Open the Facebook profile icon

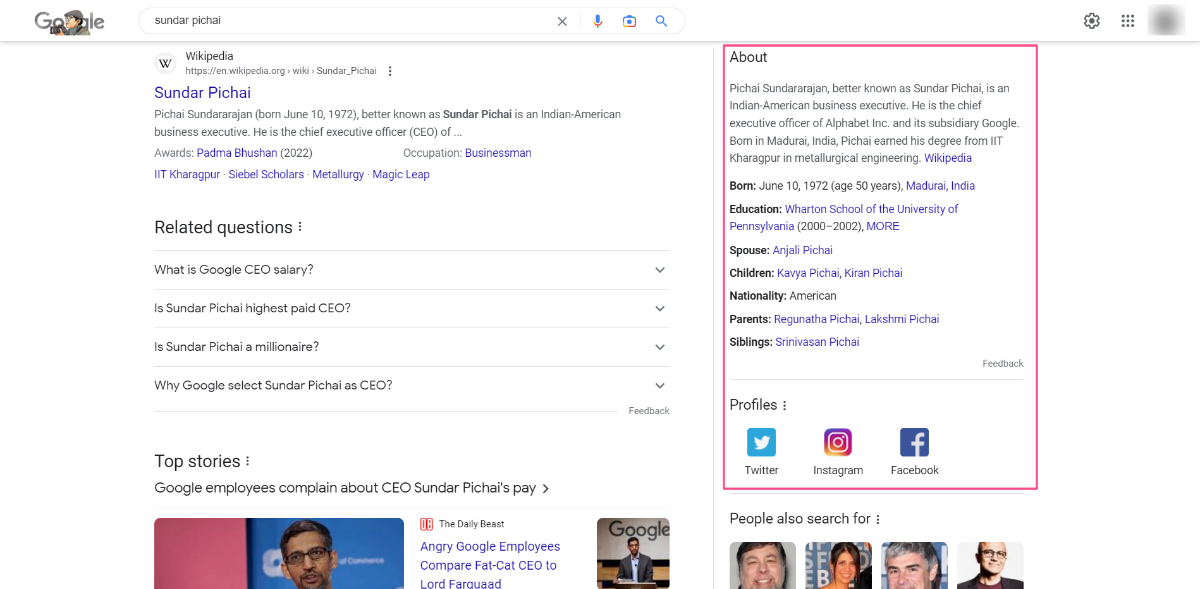914,442
